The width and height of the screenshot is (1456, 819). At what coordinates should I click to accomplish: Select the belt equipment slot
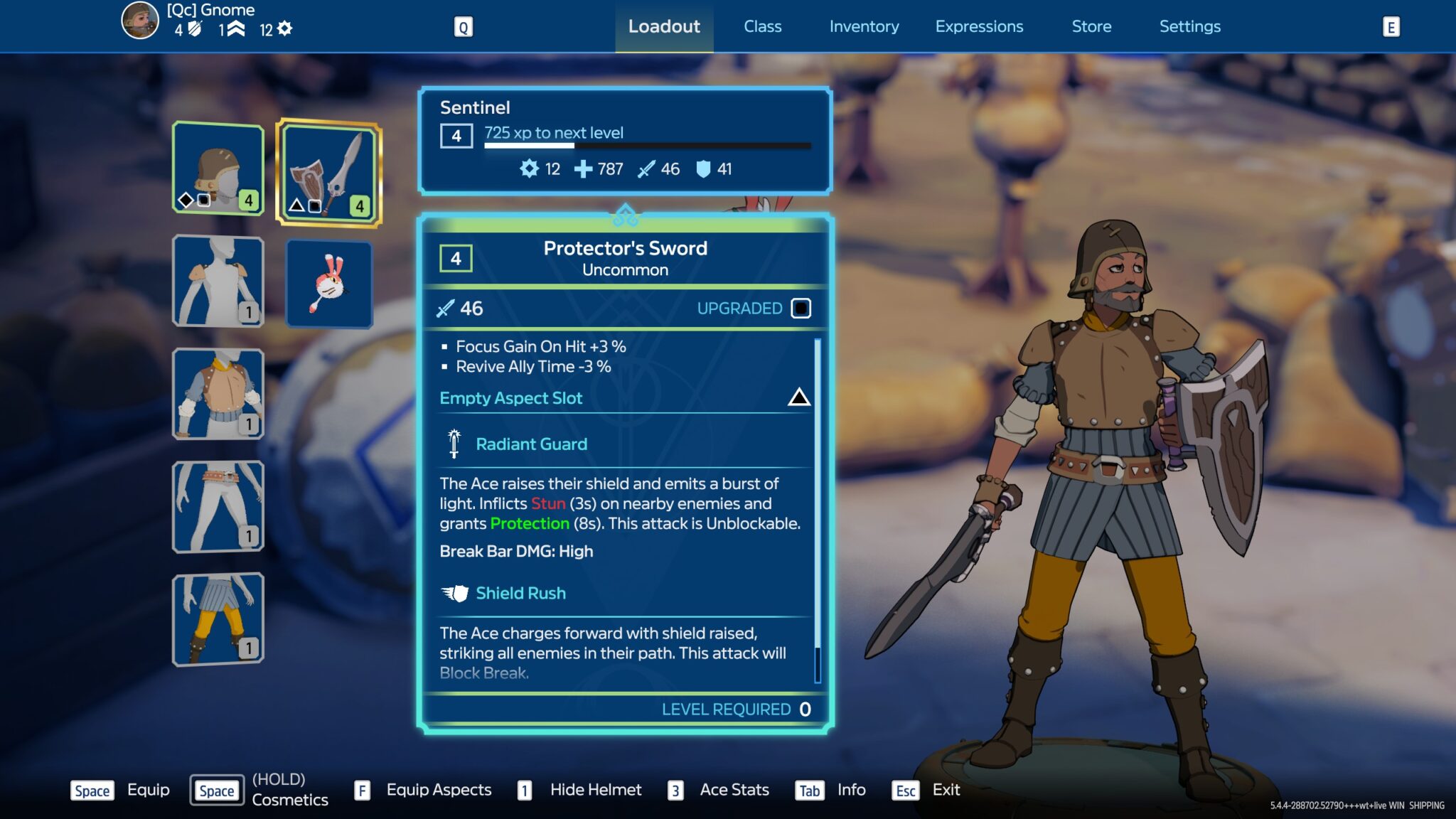click(218, 506)
